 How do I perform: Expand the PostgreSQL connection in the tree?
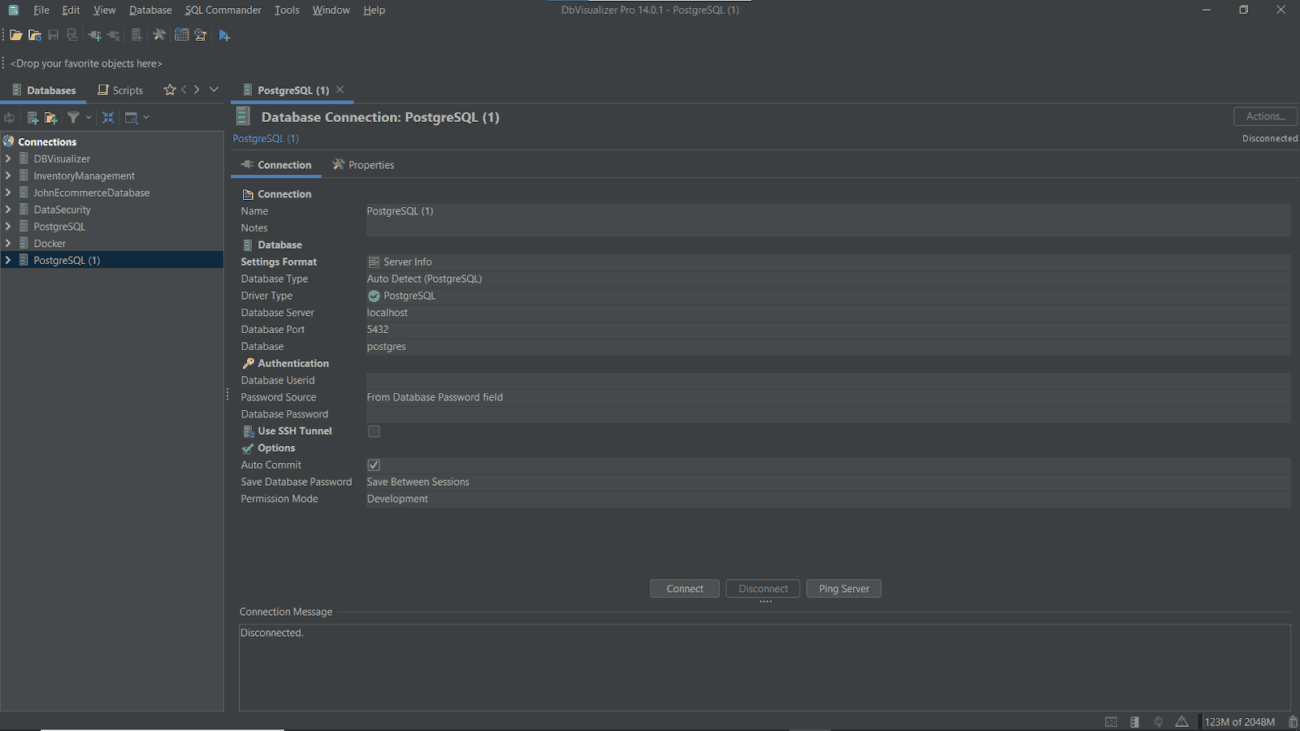(x=7, y=226)
